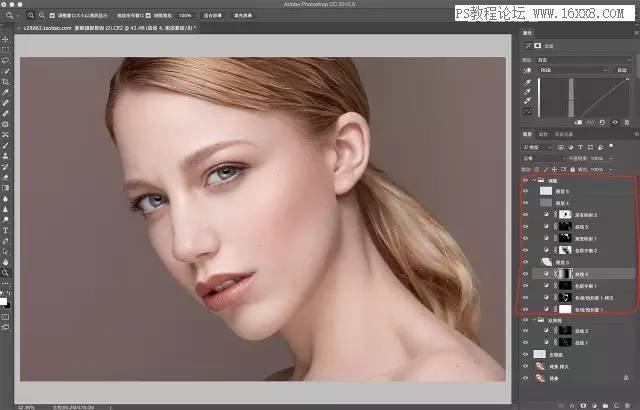Open the Edit Toolbar three-dots button

5,283
